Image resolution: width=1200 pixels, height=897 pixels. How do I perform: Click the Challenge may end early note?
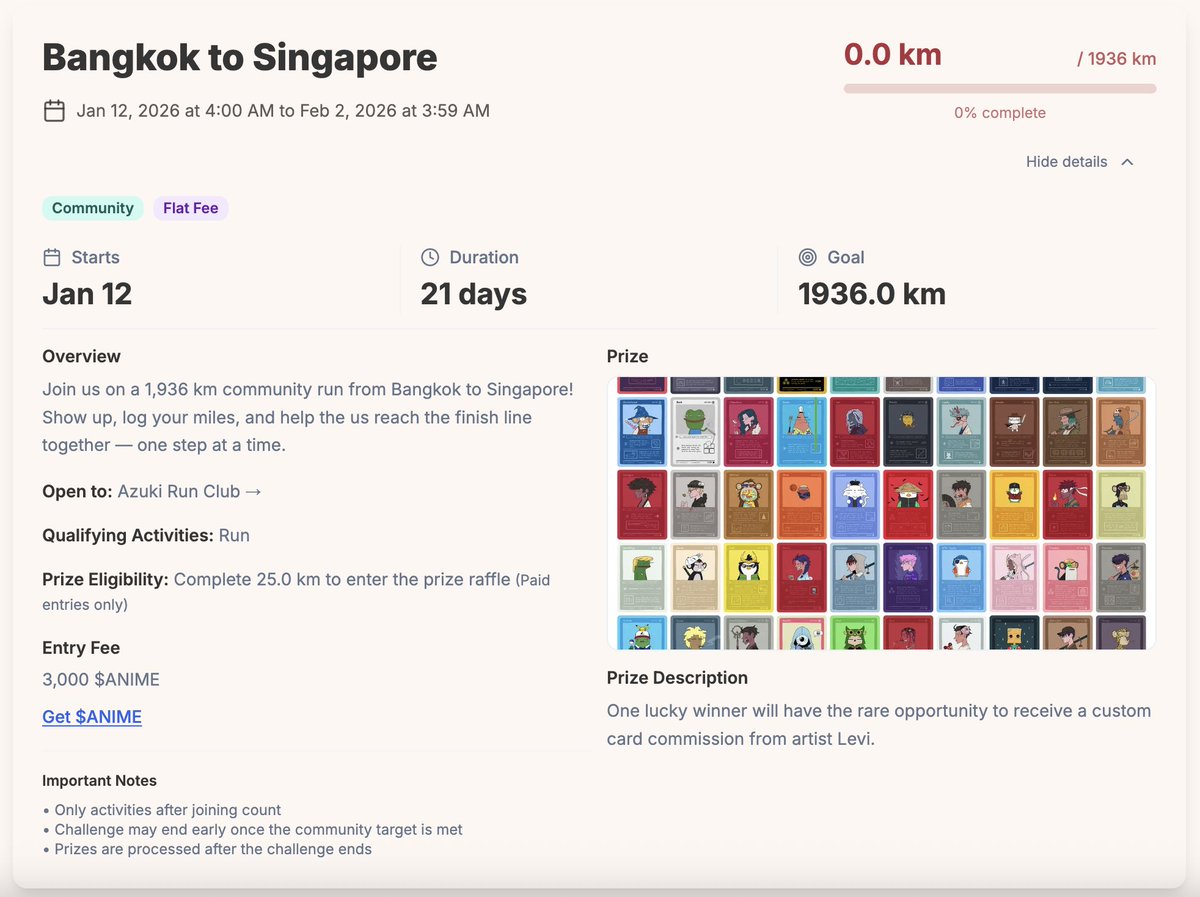[252, 830]
